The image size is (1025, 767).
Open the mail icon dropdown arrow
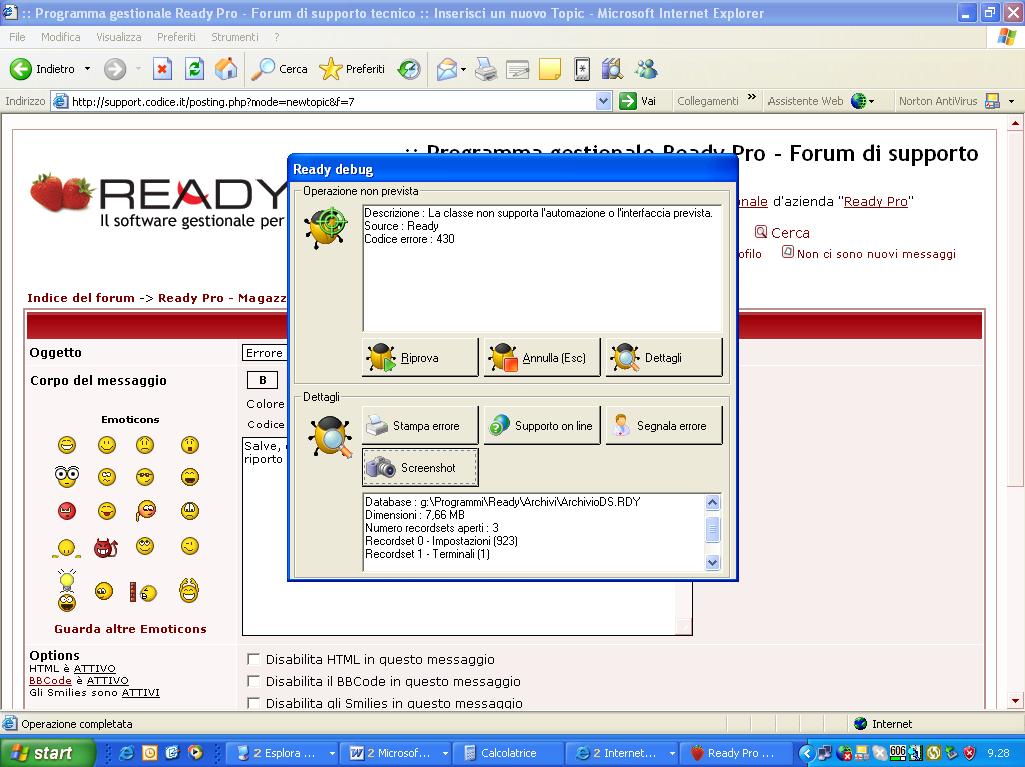[x=463, y=69]
